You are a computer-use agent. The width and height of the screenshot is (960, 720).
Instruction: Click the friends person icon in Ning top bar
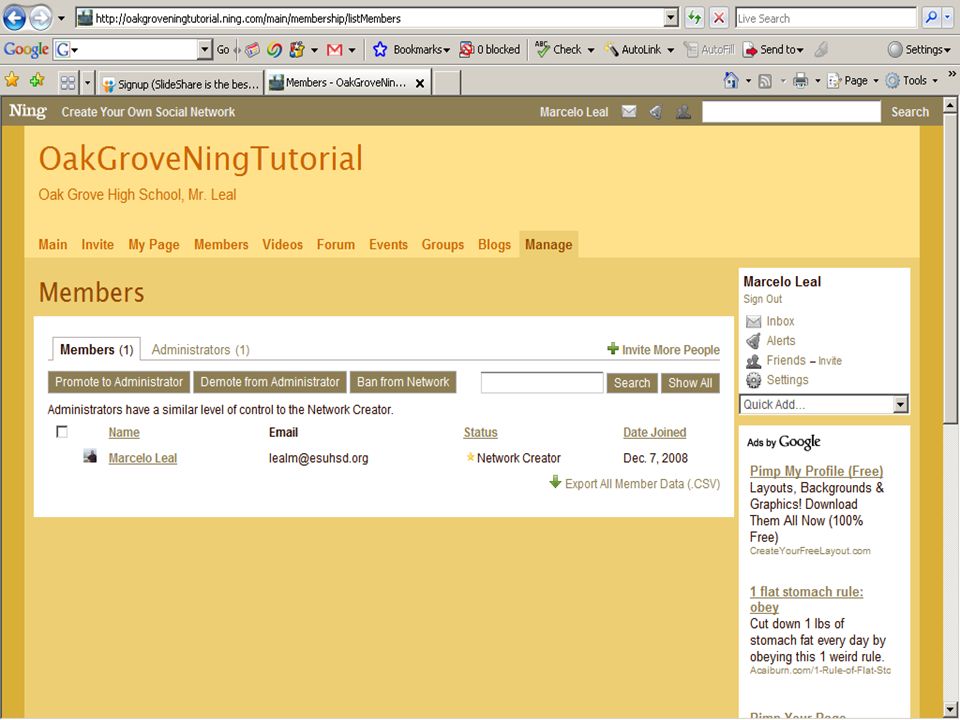[x=683, y=111]
